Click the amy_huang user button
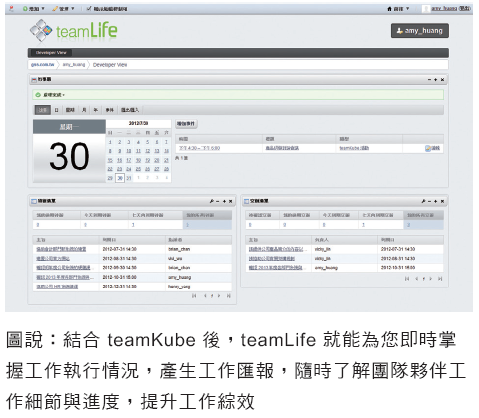The height and width of the screenshot is (418, 479). point(420,31)
